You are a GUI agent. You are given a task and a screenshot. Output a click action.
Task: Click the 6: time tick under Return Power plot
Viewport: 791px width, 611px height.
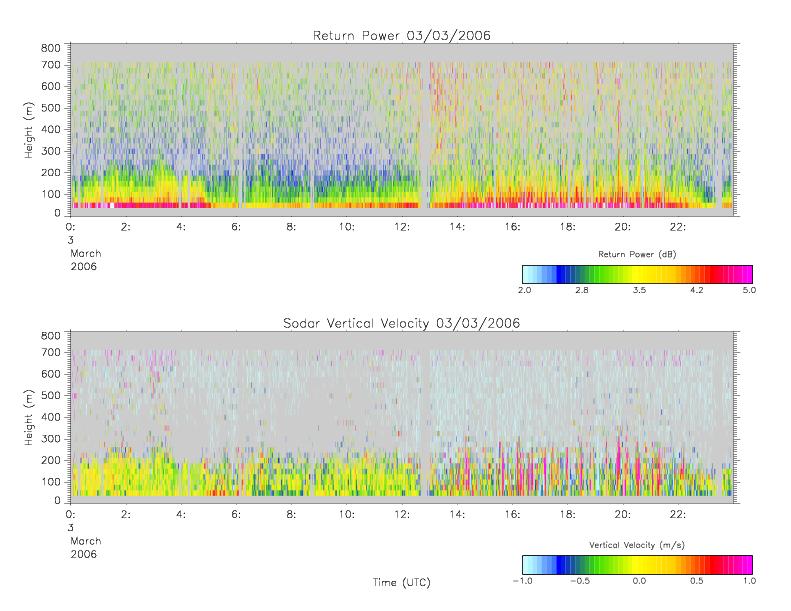click(236, 227)
